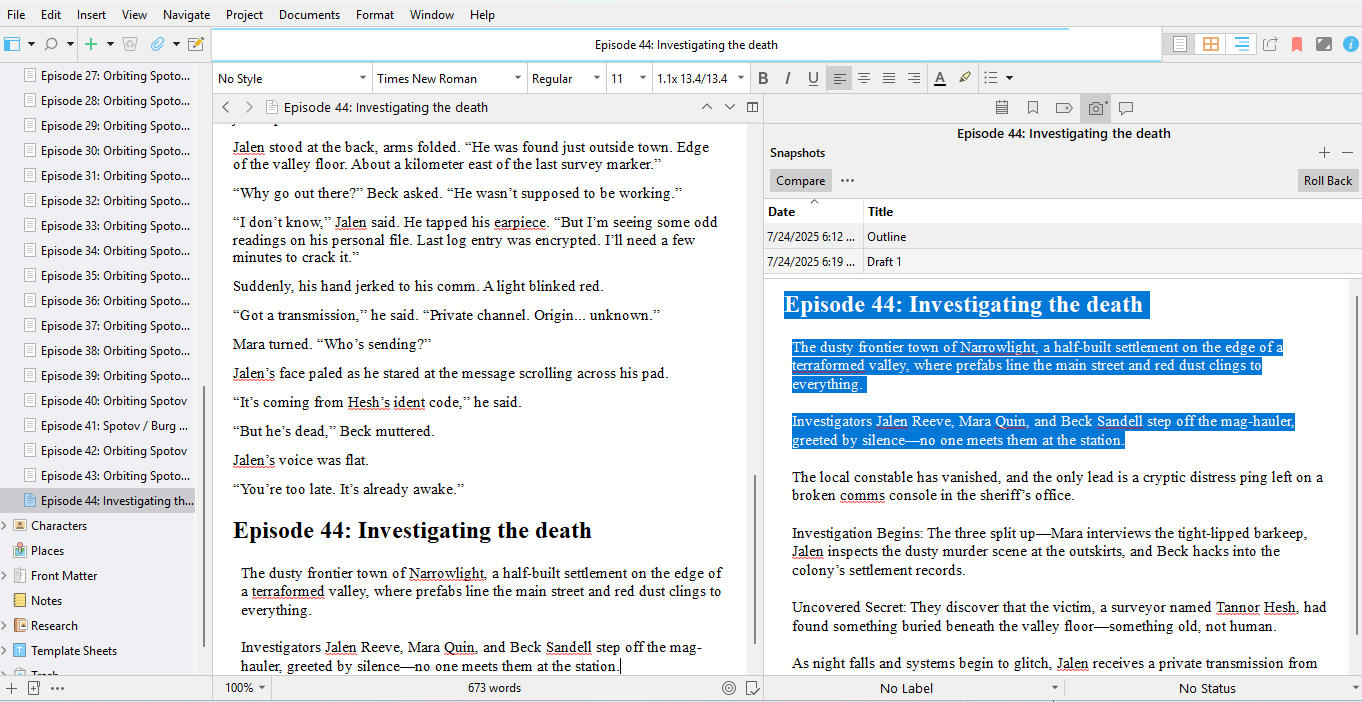1362x702 pixels.
Task: Add a new snapshot with plus icon
Action: click(1324, 153)
